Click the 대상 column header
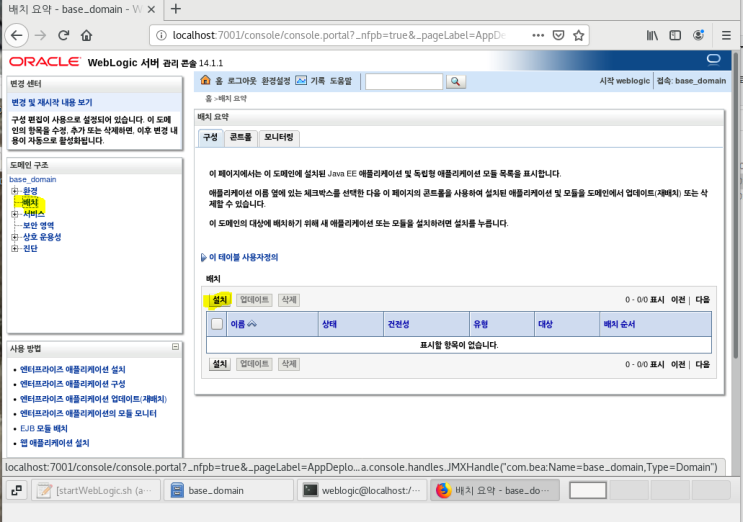Viewport: 743px width, 522px height. [545, 324]
